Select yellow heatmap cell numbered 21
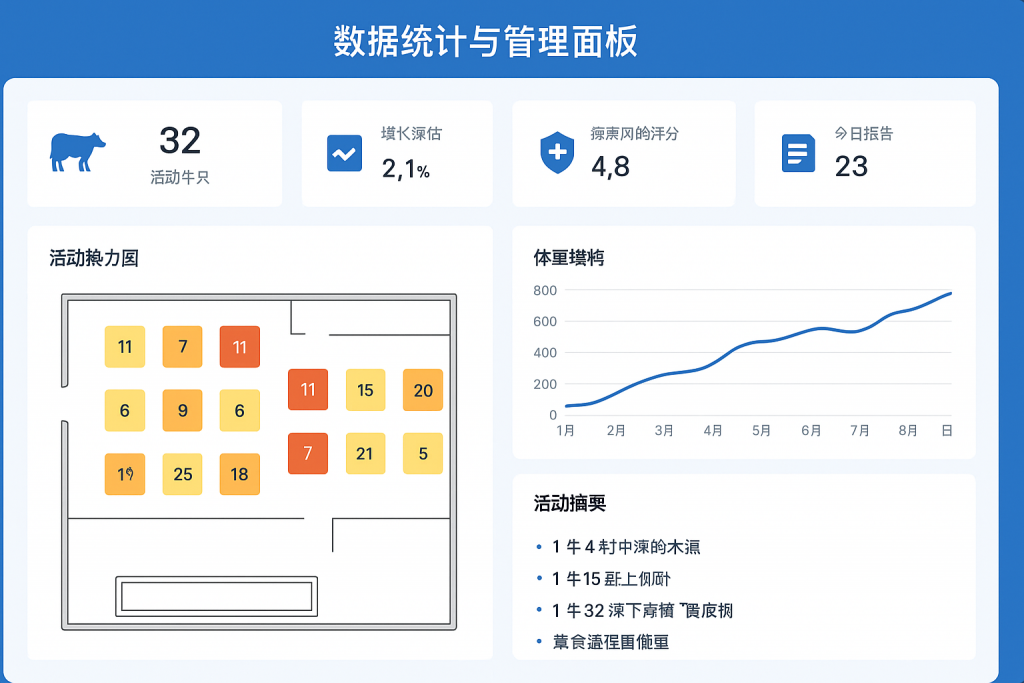This screenshot has height=683, width=1024. coord(365,454)
